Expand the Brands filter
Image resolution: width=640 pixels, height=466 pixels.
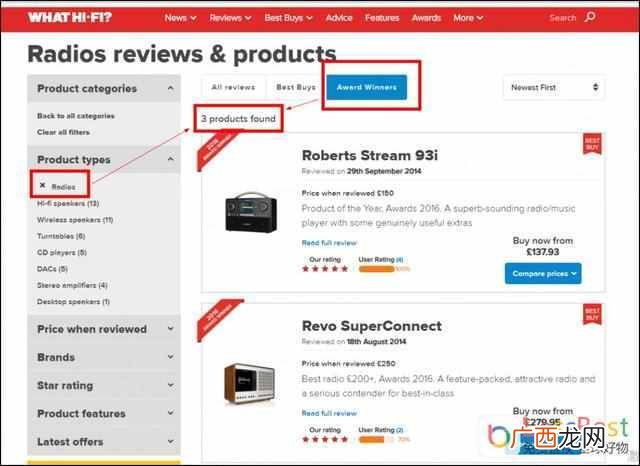pos(104,357)
